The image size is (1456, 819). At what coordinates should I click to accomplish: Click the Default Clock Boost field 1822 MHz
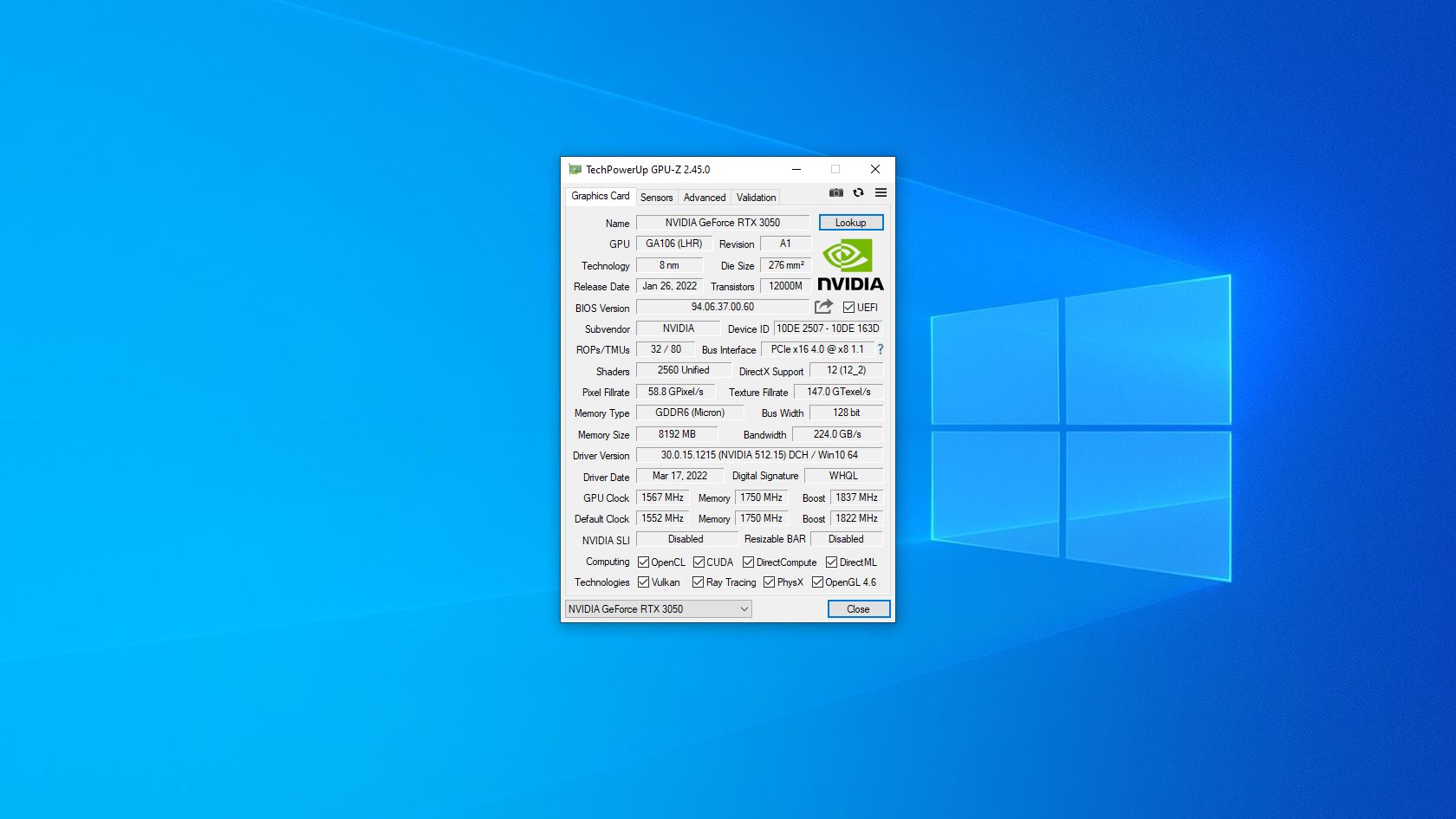856,518
